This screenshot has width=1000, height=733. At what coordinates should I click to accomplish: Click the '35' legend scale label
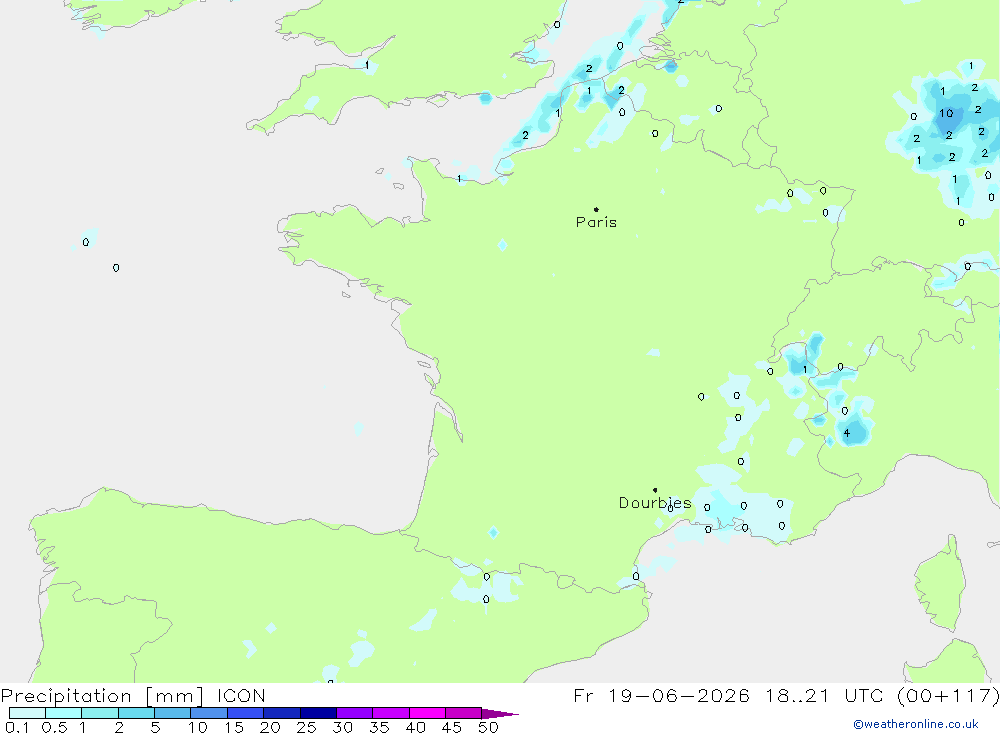point(379,727)
